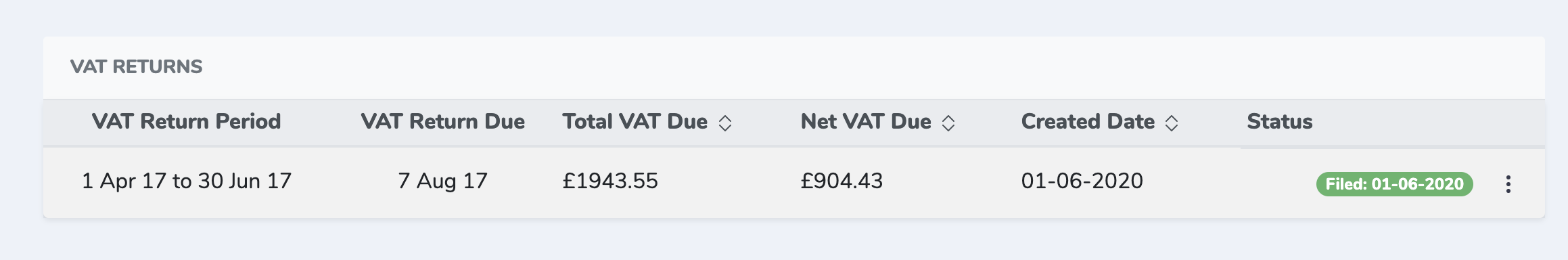This screenshot has height=260, width=1568.
Task: Click the 7 Aug 17 due date cell
Action: click(442, 181)
